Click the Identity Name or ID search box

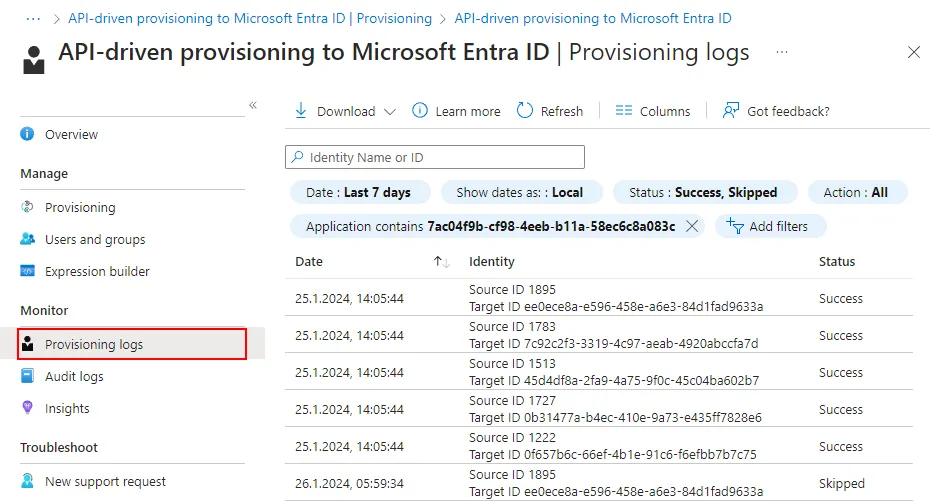435,157
